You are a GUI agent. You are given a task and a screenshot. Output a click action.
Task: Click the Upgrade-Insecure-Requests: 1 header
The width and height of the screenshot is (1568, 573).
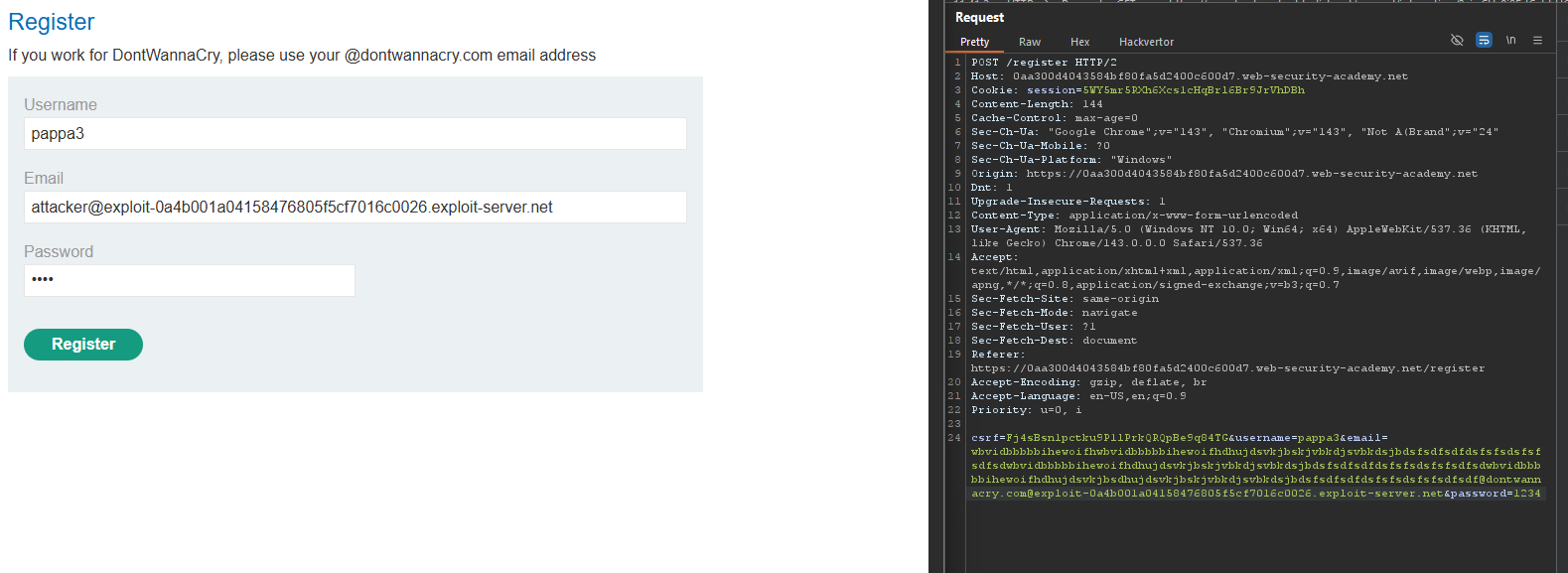[1069, 202]
